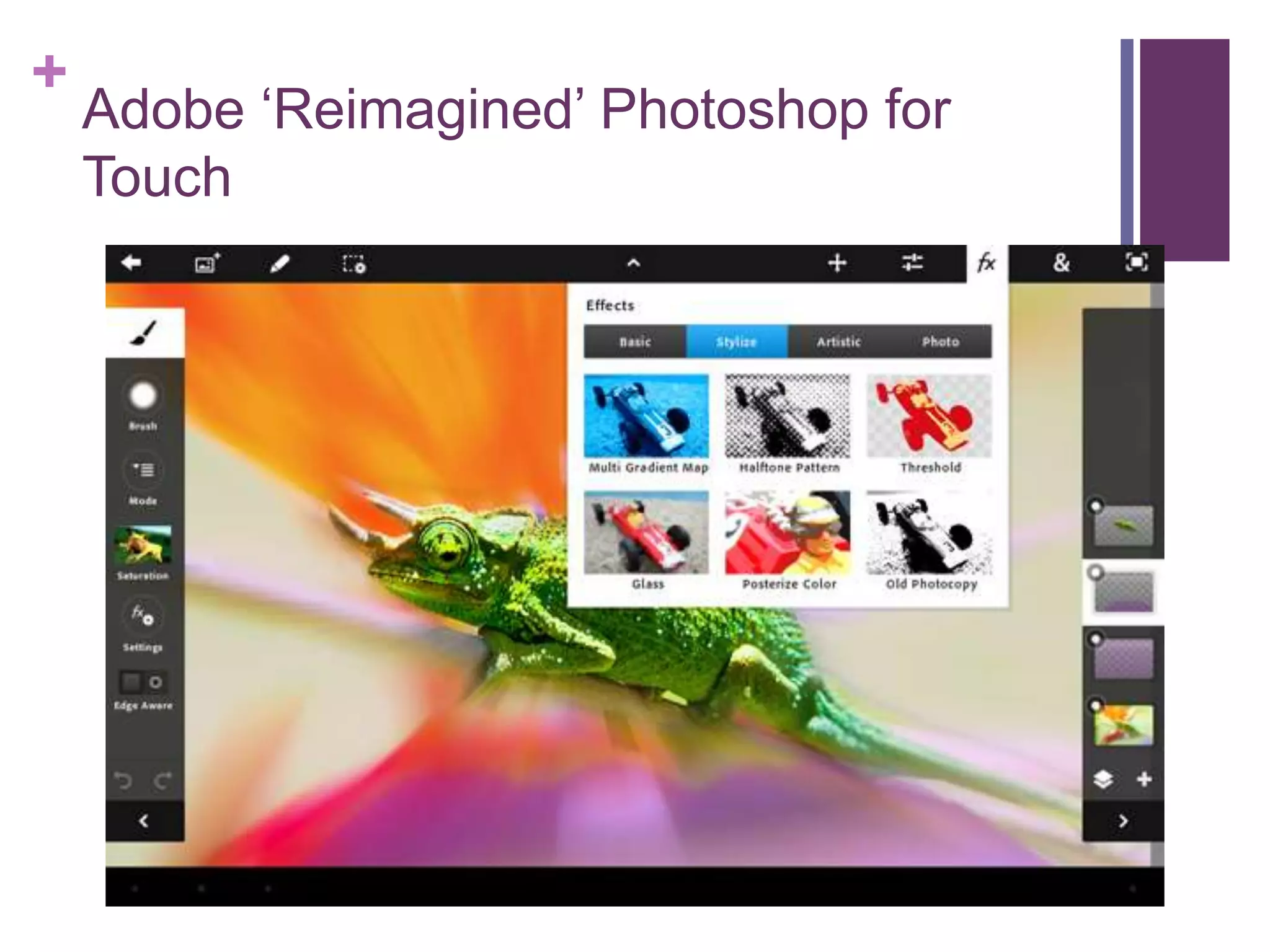Switch to the Artistic effects tab
Screen dimensions: 1270x952
click(838, 342)
